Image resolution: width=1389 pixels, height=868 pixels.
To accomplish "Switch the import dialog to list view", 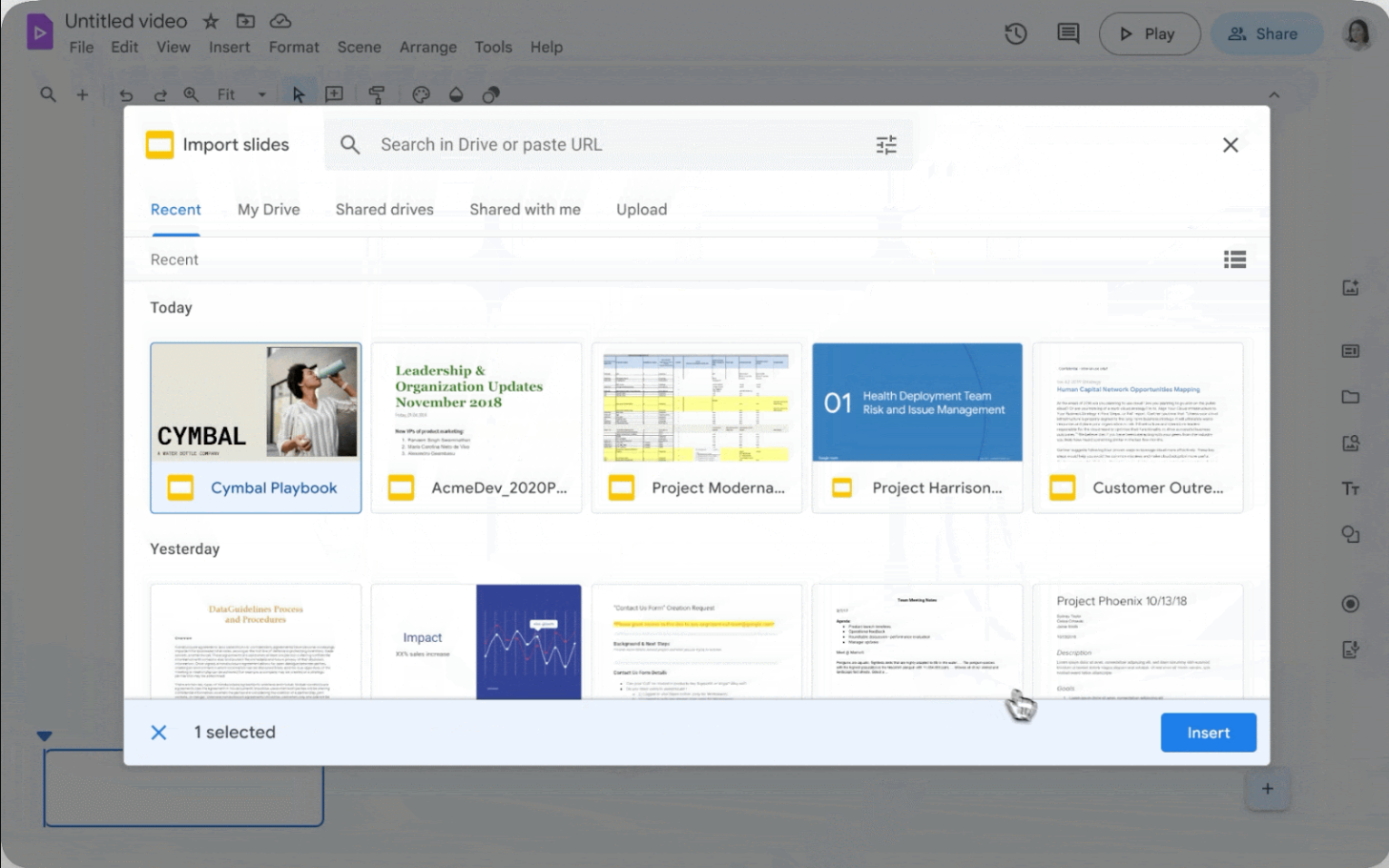I will click(1234, 258).
